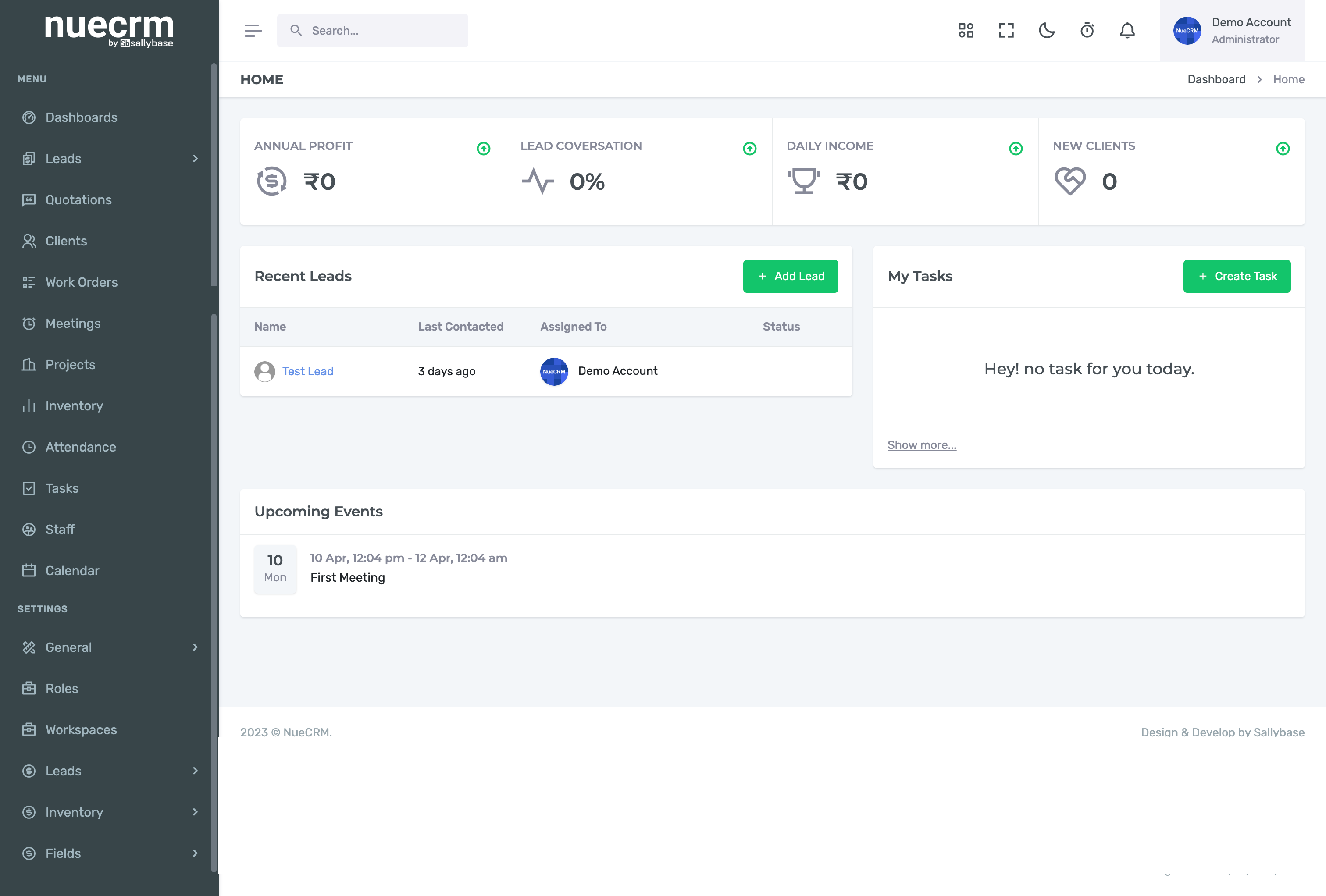Screen dimensions: 1326x896
Task: Open the timer stopwatch icon
Action: (x=1087, y=31)
